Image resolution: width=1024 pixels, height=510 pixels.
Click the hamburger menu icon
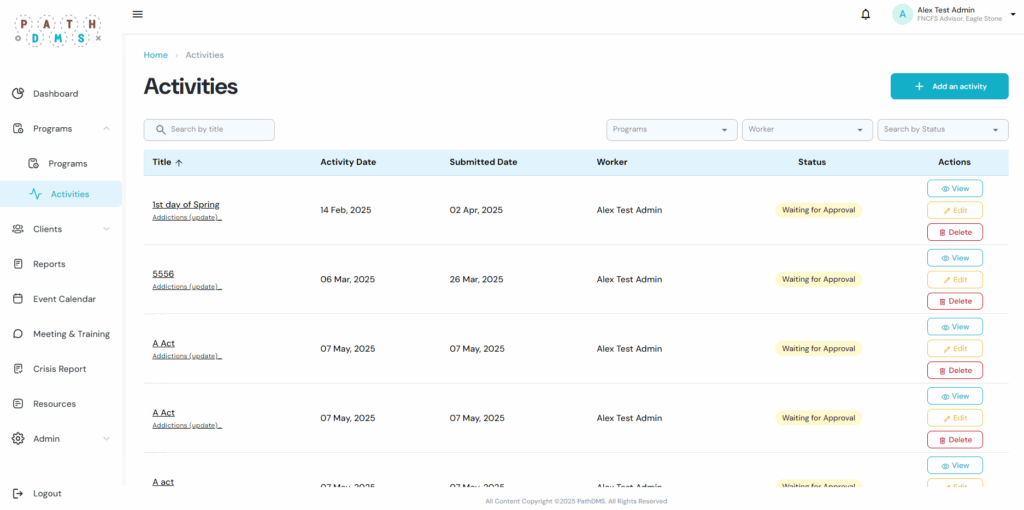click(138, 14)
